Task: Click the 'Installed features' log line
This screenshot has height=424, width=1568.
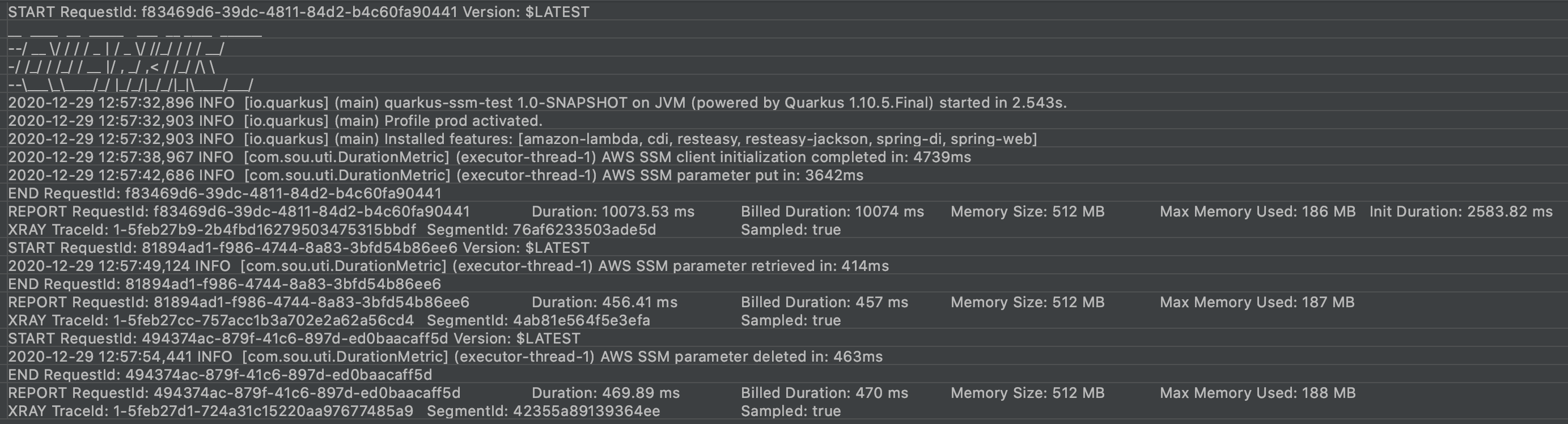Action: pos(522,139)
